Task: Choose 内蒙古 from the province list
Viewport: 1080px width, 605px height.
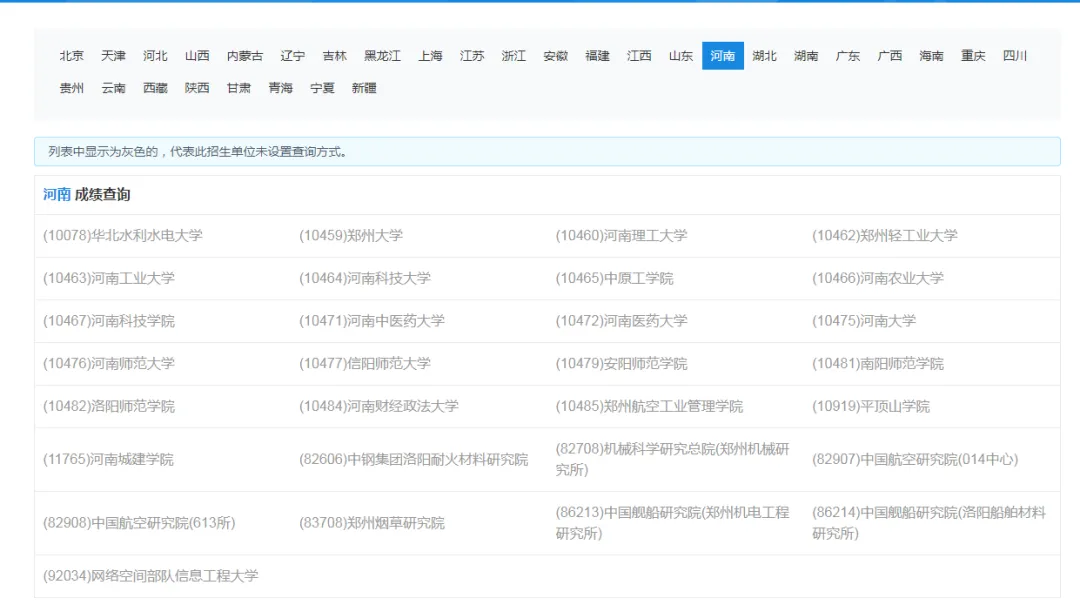Action: coord(245,56)
